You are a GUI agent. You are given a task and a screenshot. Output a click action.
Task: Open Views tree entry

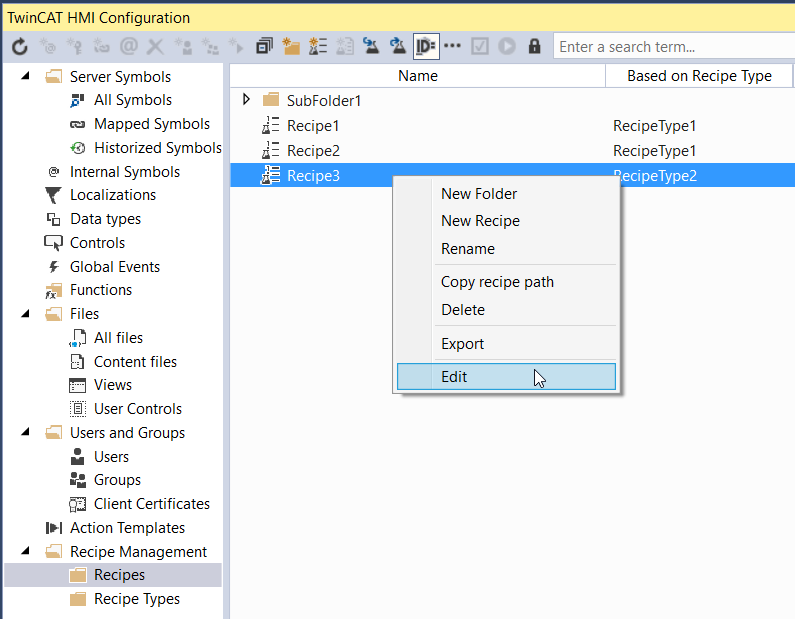113,385
